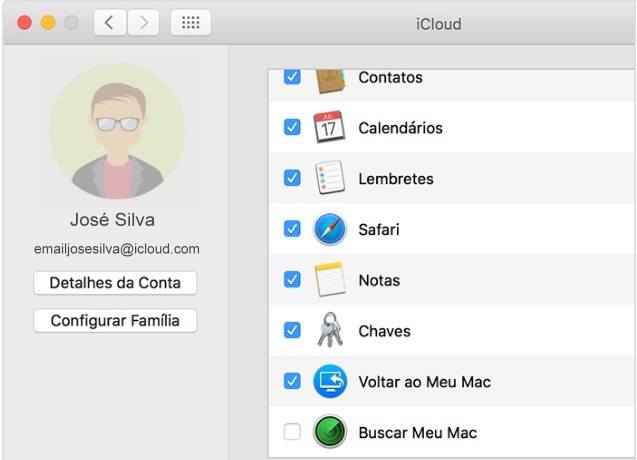Click the forward arrow navigation button
This screenshot has height=460, width=637.
pos(144,22)
